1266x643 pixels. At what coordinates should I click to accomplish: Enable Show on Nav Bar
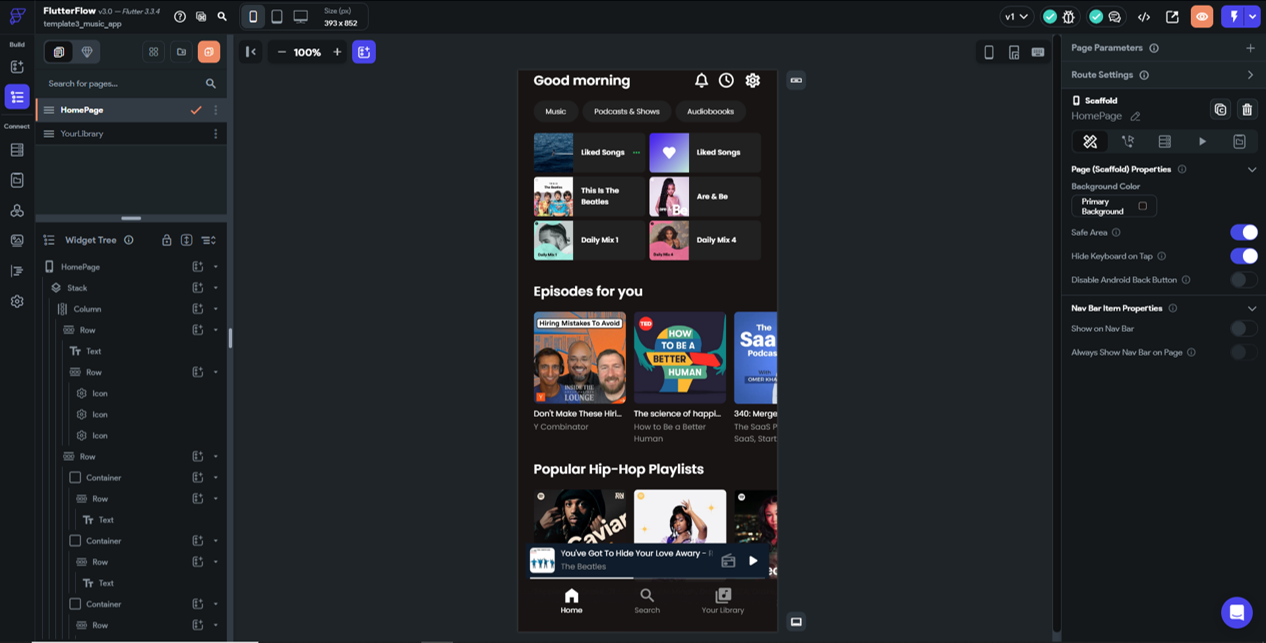click(1243, 328)
